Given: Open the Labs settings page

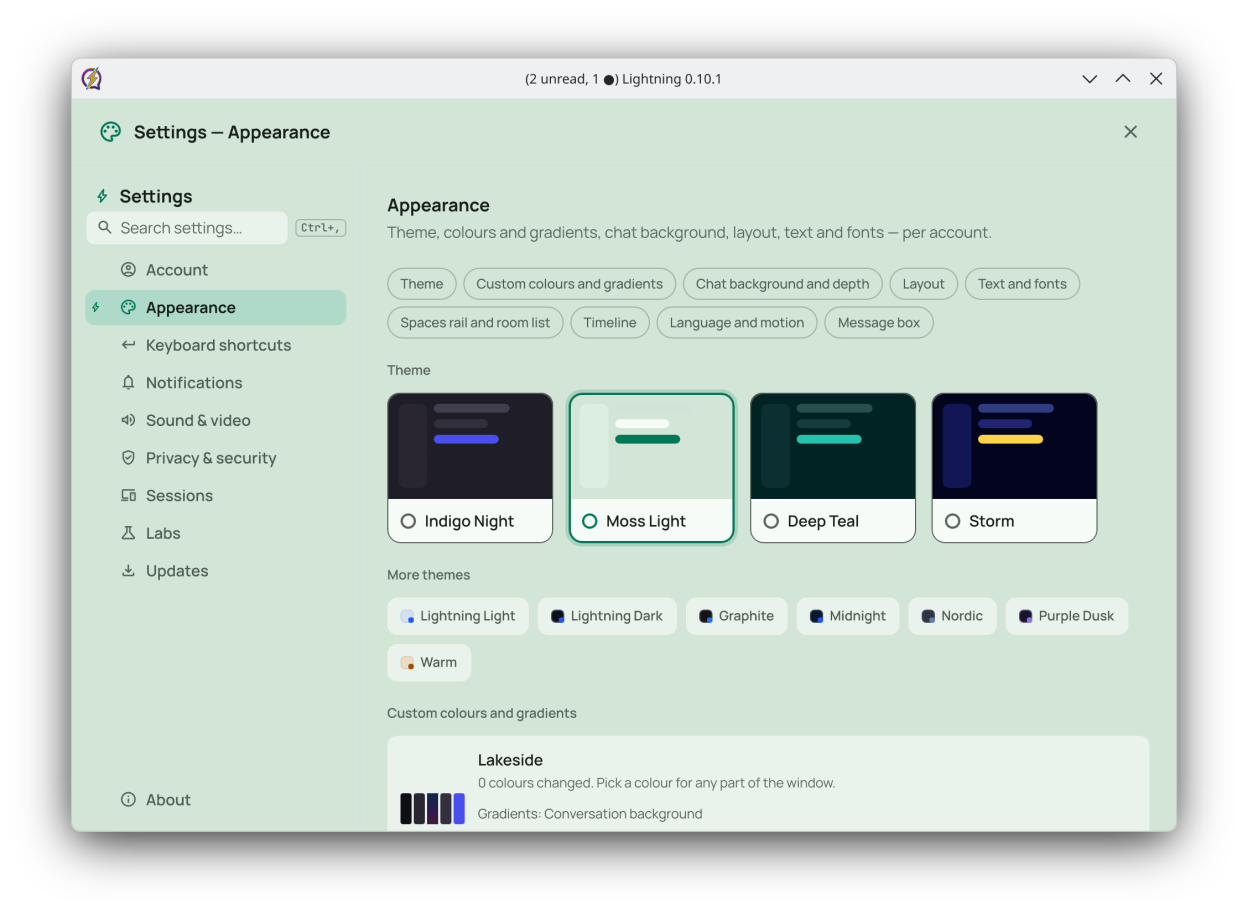Looking at the screenshot, I should tap(216, 533).
